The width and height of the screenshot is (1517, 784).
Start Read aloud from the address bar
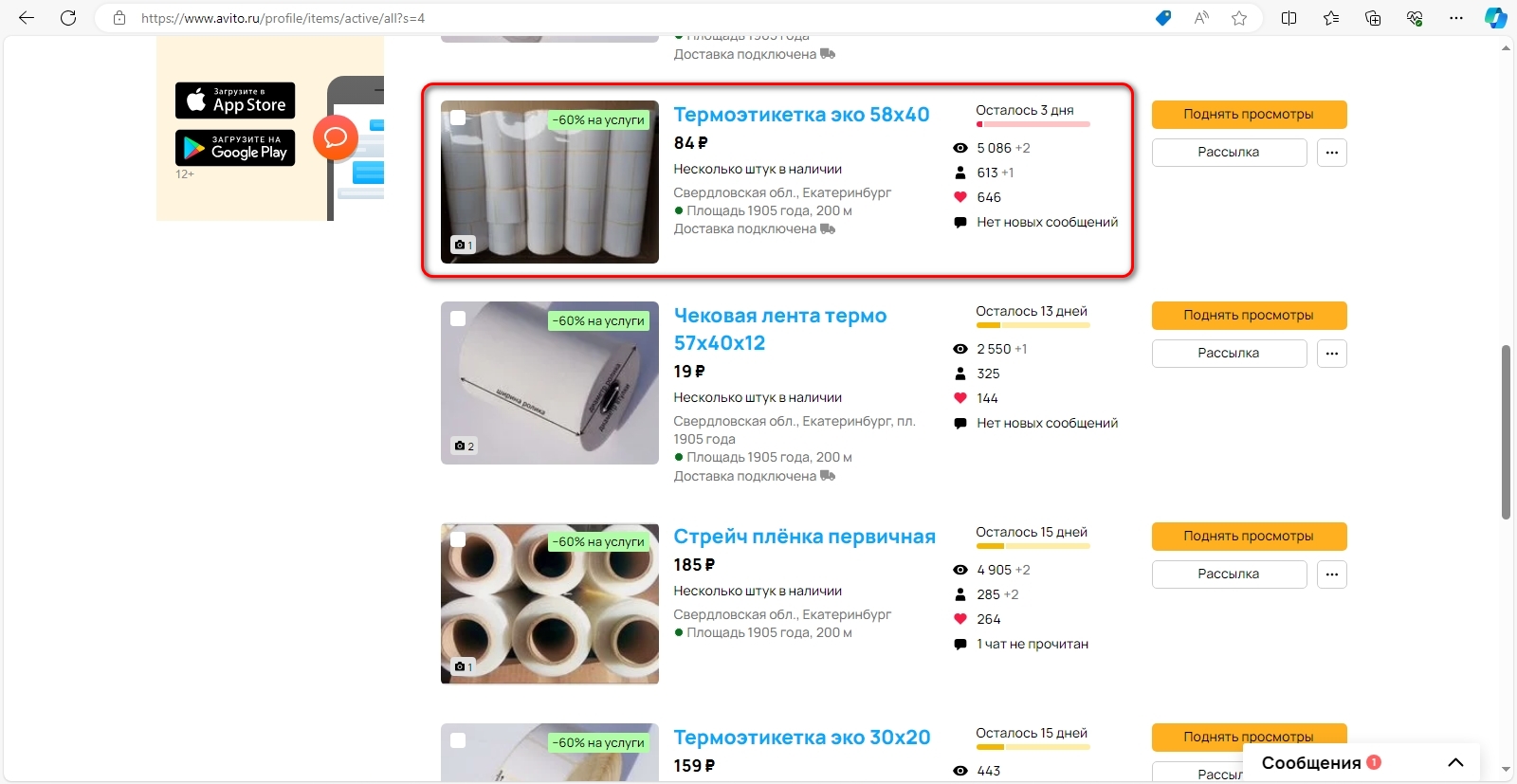[1201, 18]
